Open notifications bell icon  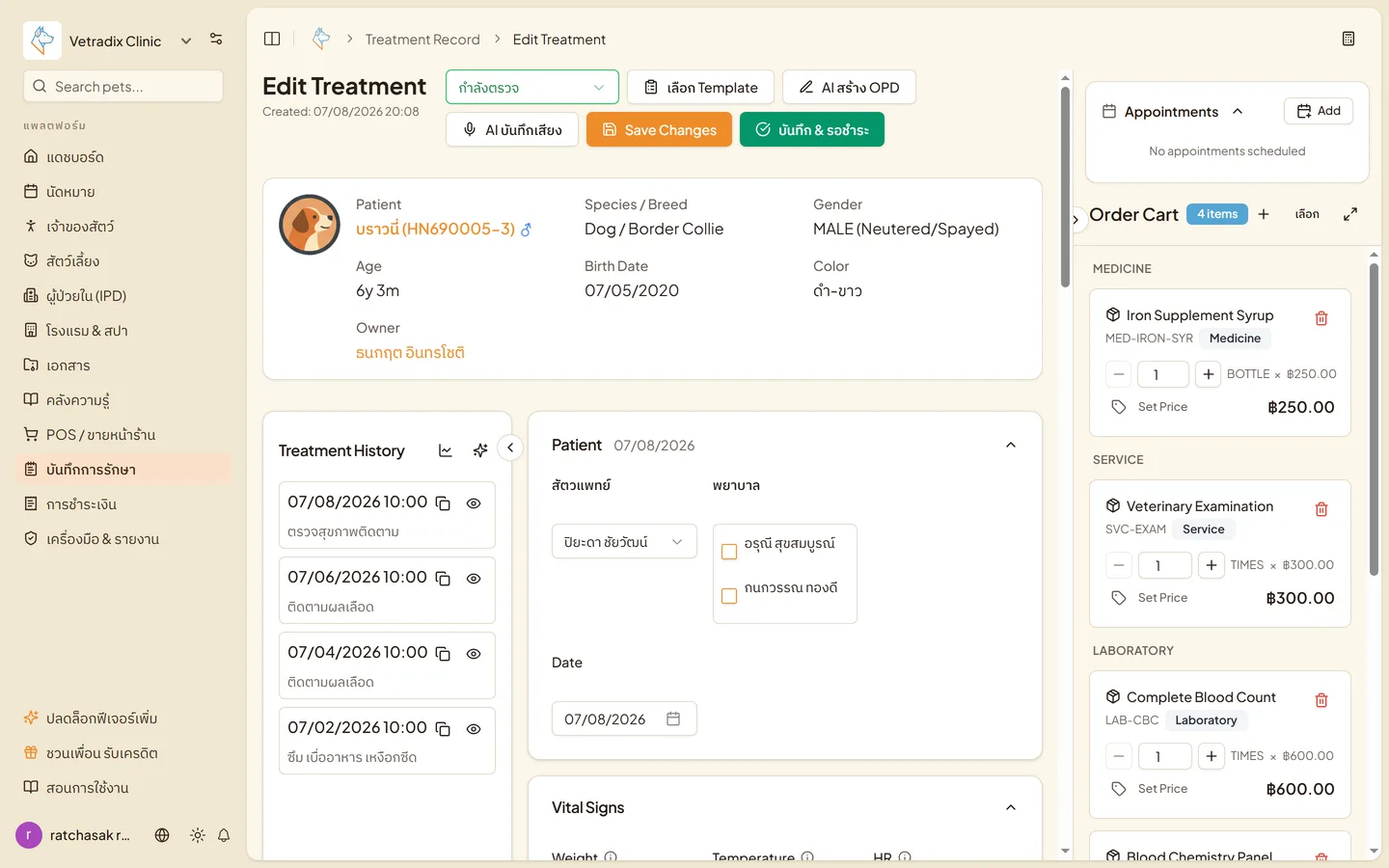pos(224,835)
